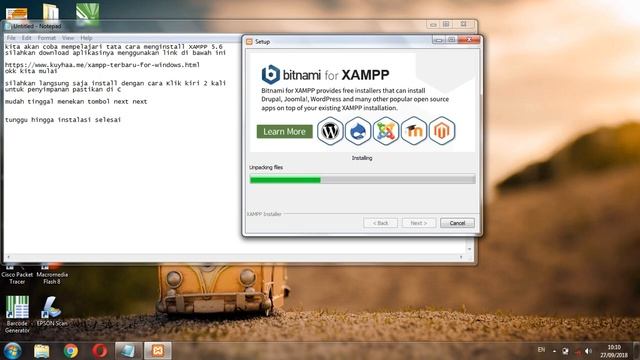
Task: Switch to Notepad taskbar button
Action: click(129, 351)
